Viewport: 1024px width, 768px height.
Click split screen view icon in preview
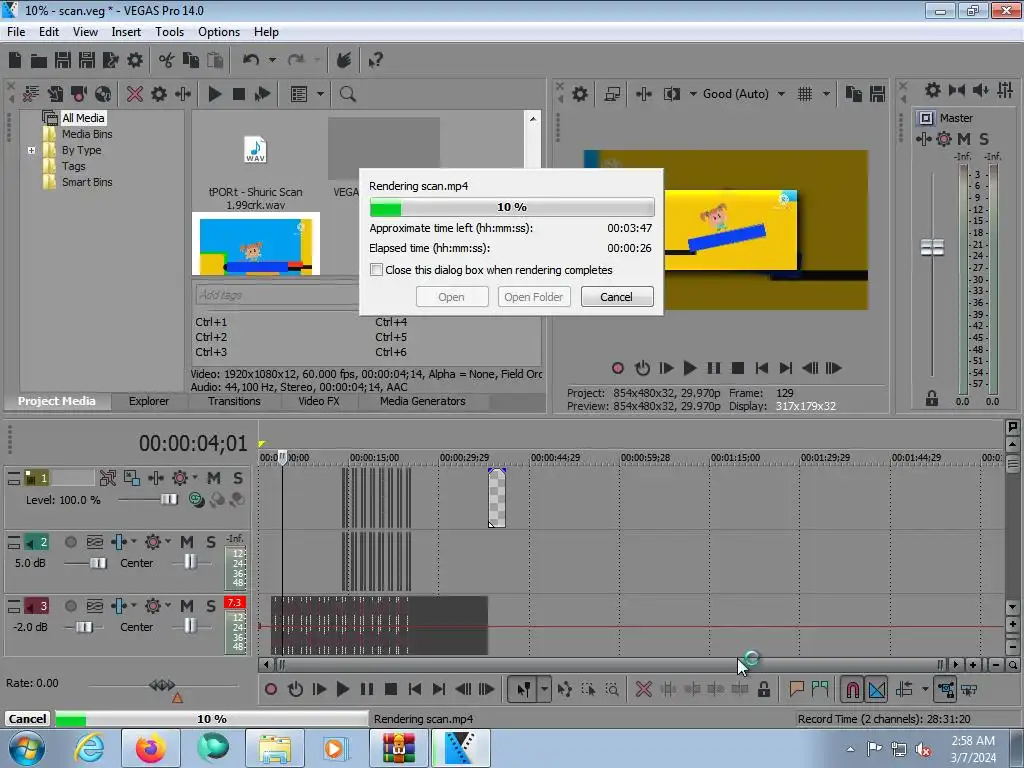coord(671,94)
